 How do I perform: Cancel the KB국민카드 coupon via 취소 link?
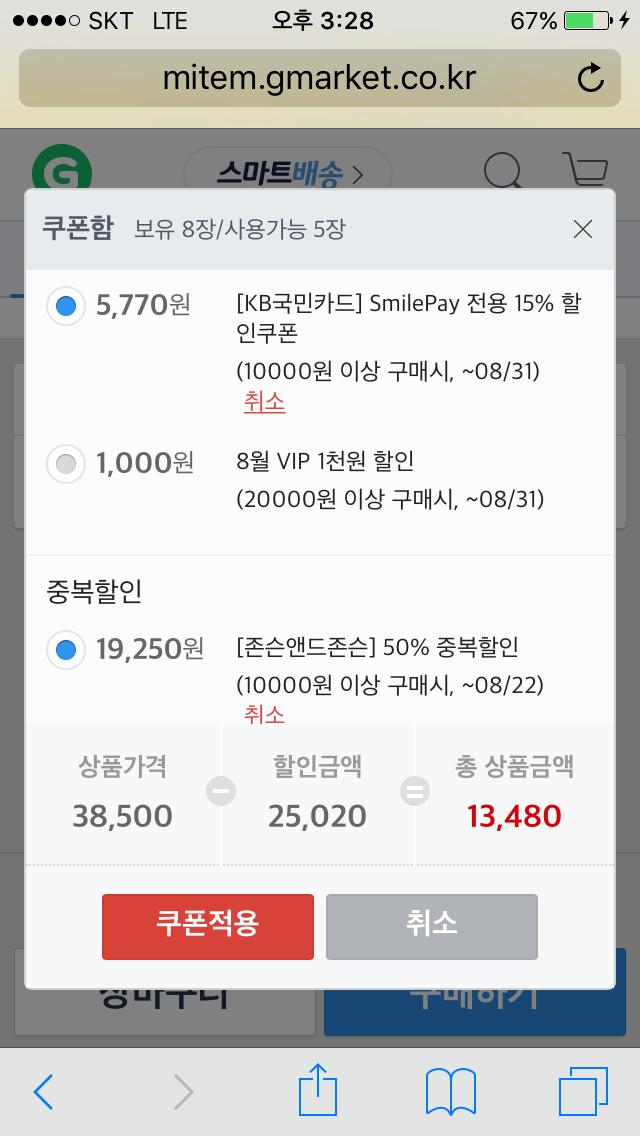coord(264,402)
